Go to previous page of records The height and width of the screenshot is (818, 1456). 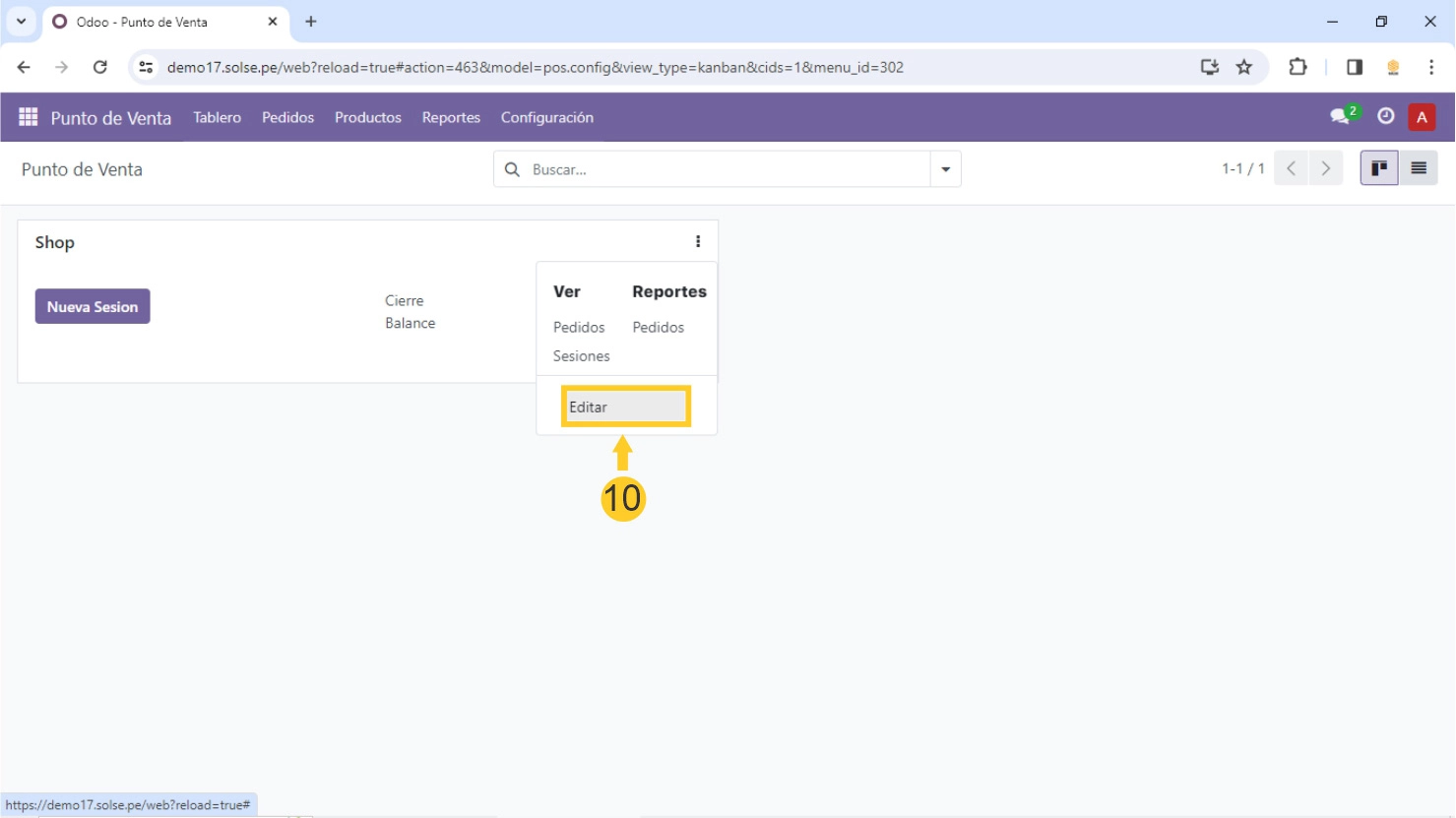click(1291, 168)
